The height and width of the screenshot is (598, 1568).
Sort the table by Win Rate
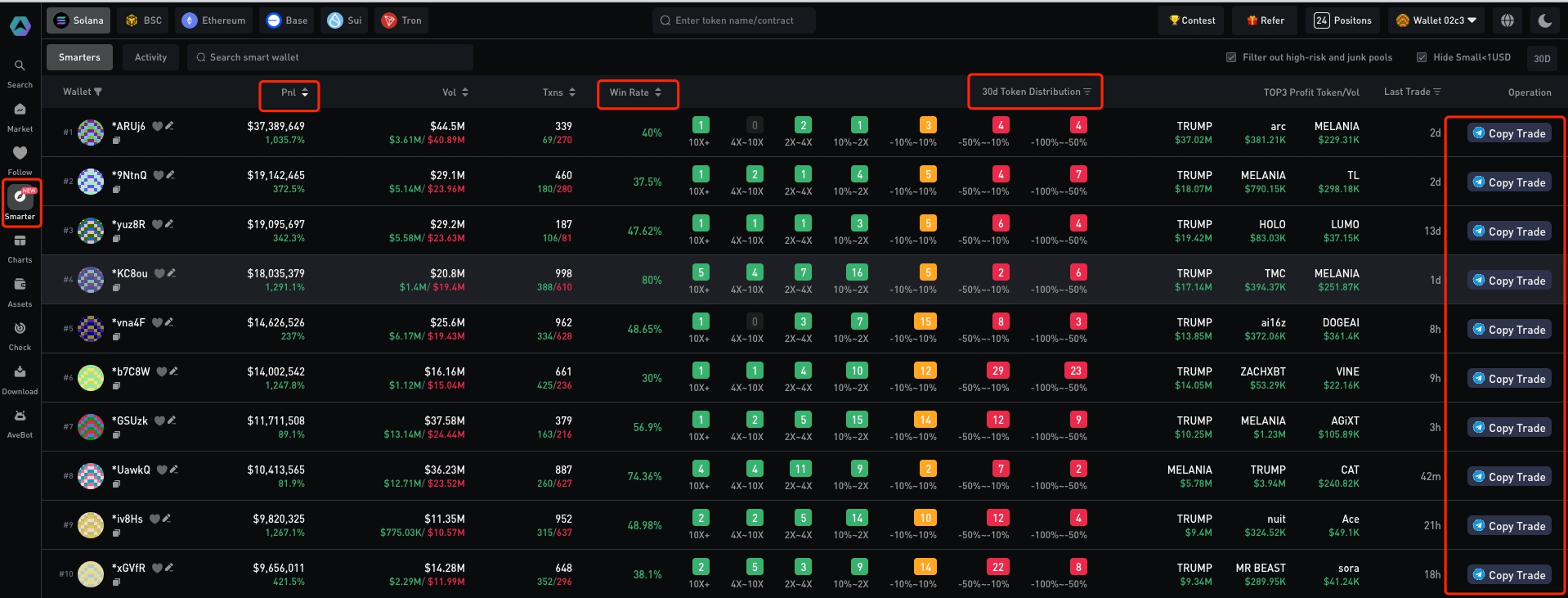[637, 92]
